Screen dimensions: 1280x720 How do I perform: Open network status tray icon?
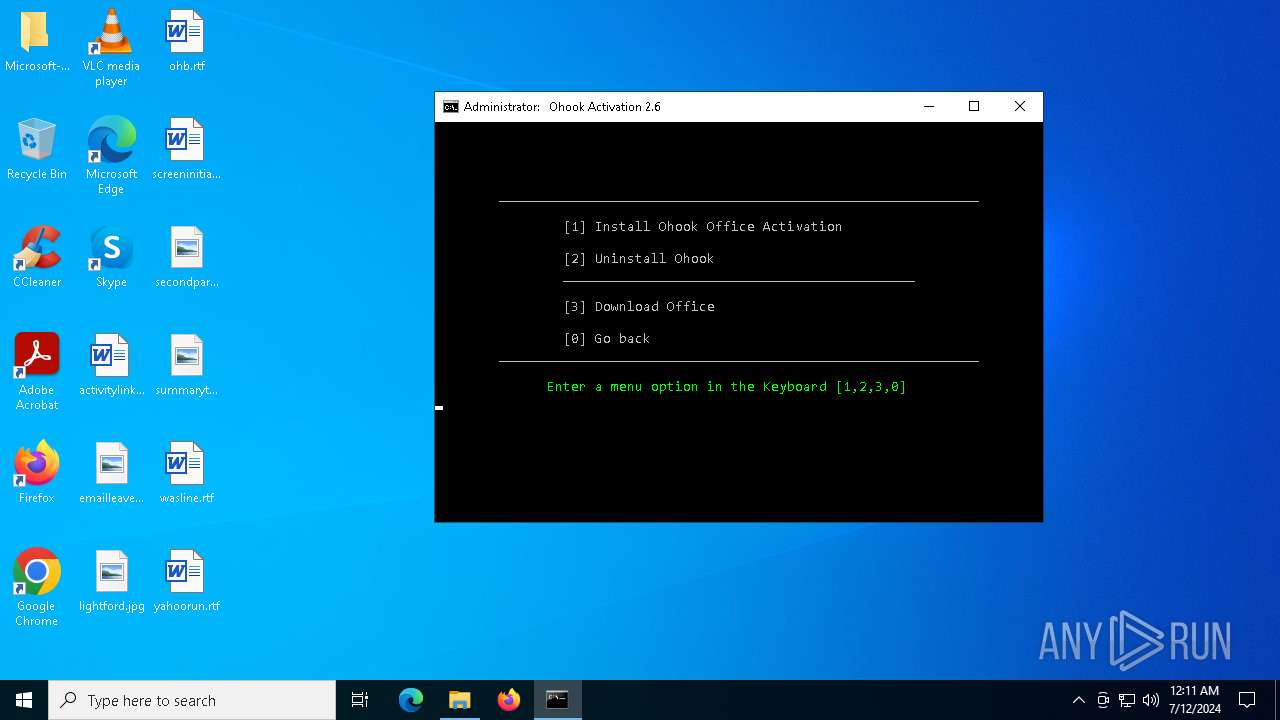(1127, 700)
